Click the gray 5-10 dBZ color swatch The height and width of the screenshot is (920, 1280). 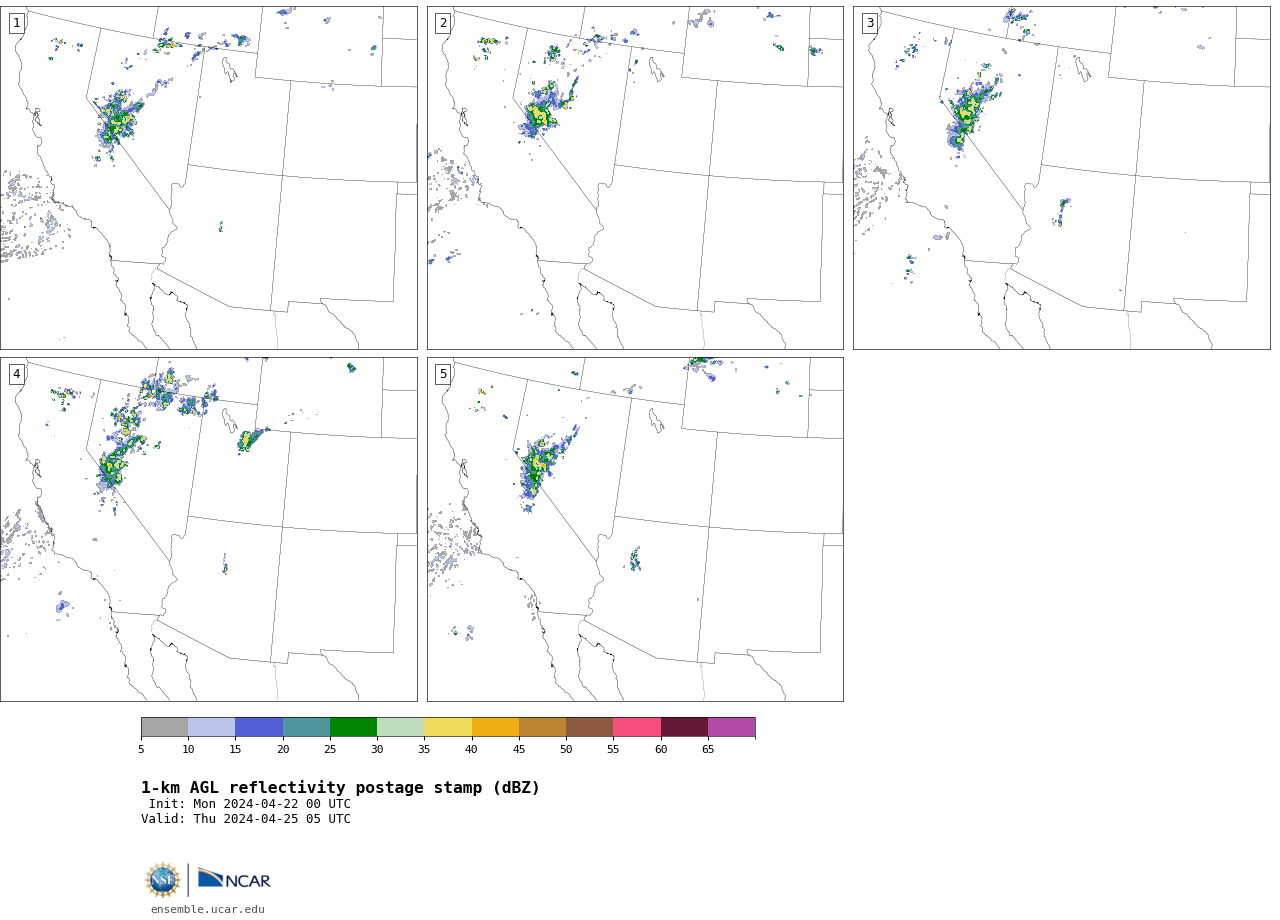coord(164,727)
